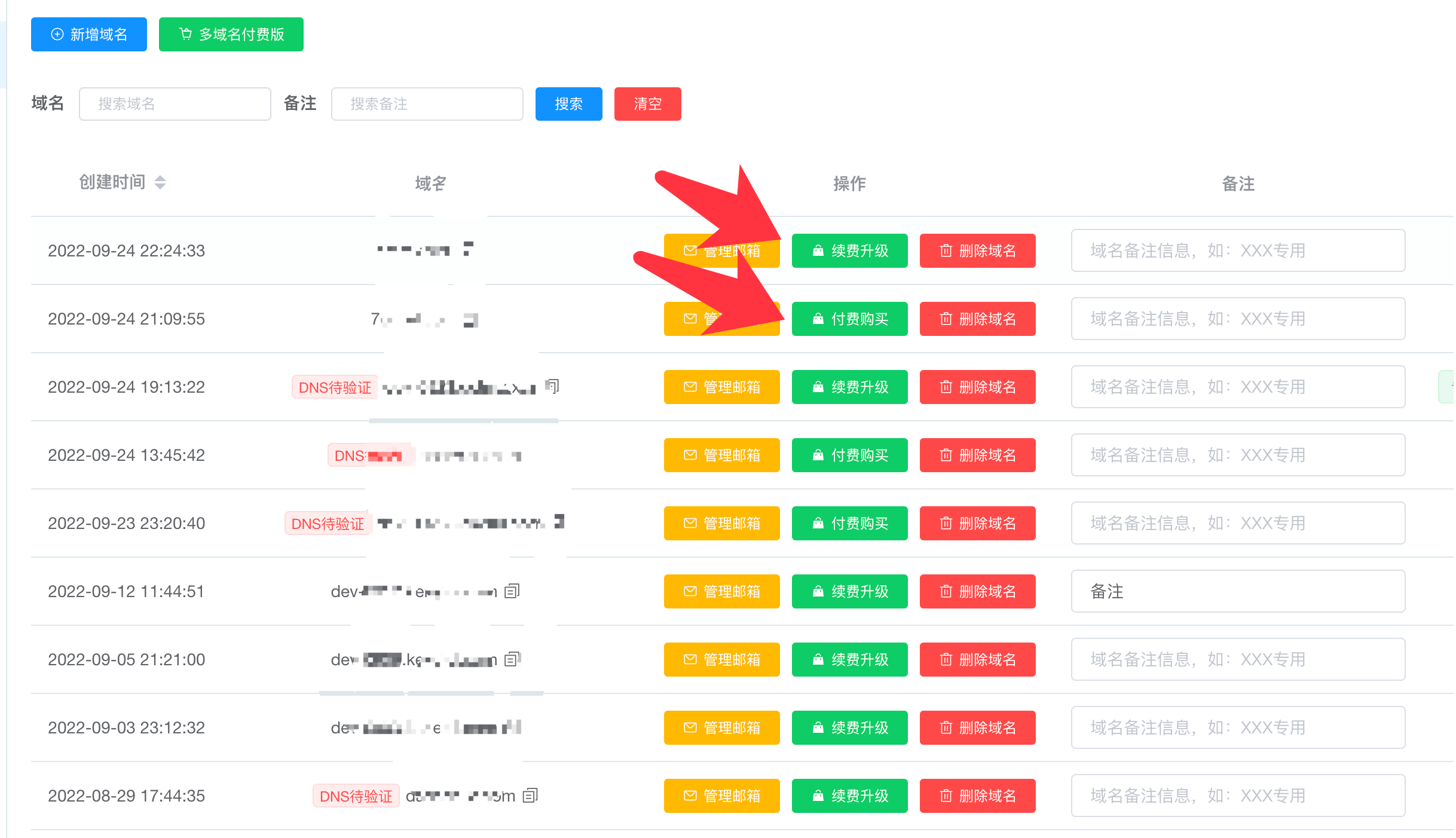This screenshot has height=838, width=1456.
Task: Copy the domain in the 2022-09-12 11:44:51 row
Action: click(512, 591)
